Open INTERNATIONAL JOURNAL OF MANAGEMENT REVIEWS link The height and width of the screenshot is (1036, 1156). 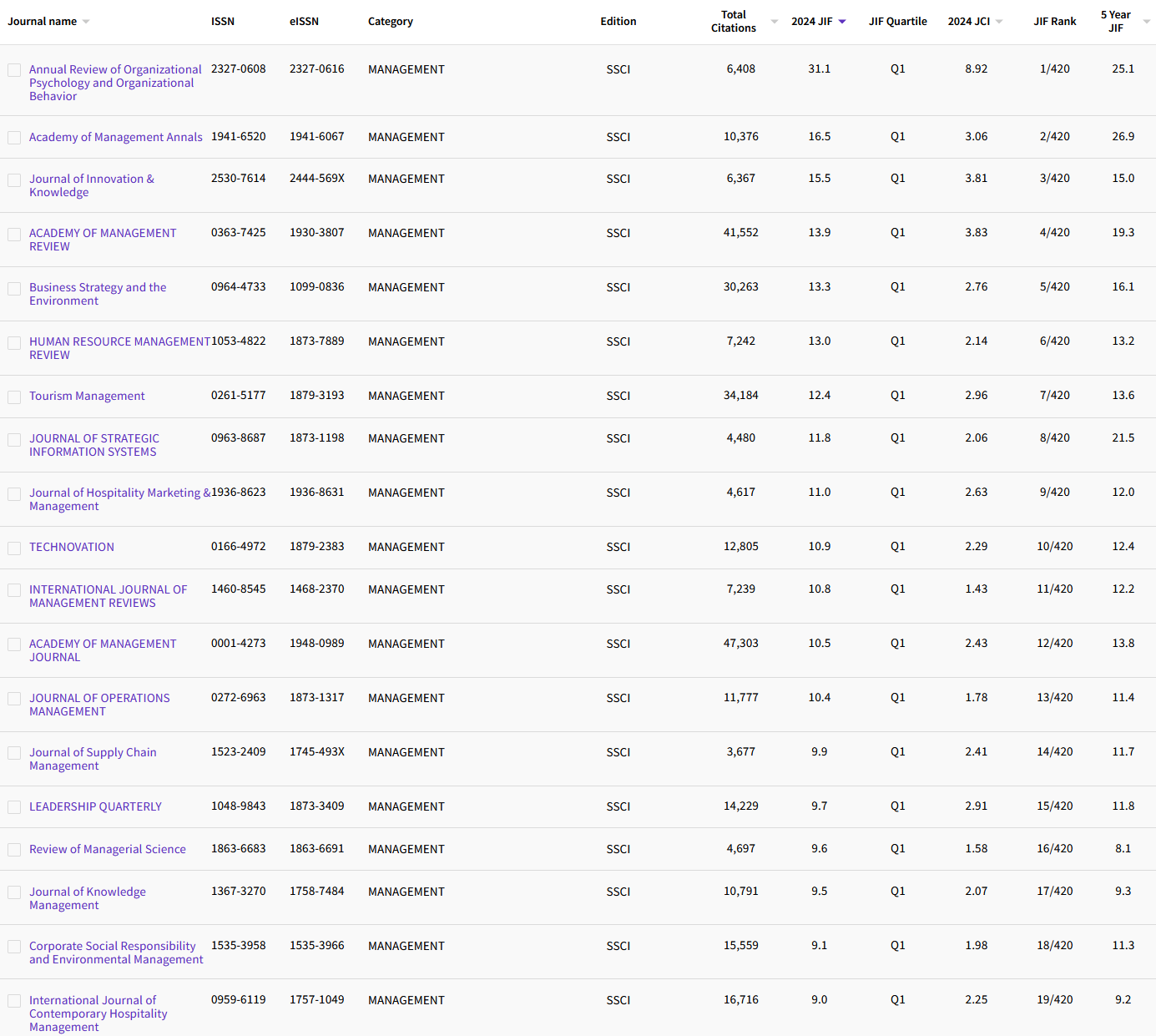click(x=108, y=596)
